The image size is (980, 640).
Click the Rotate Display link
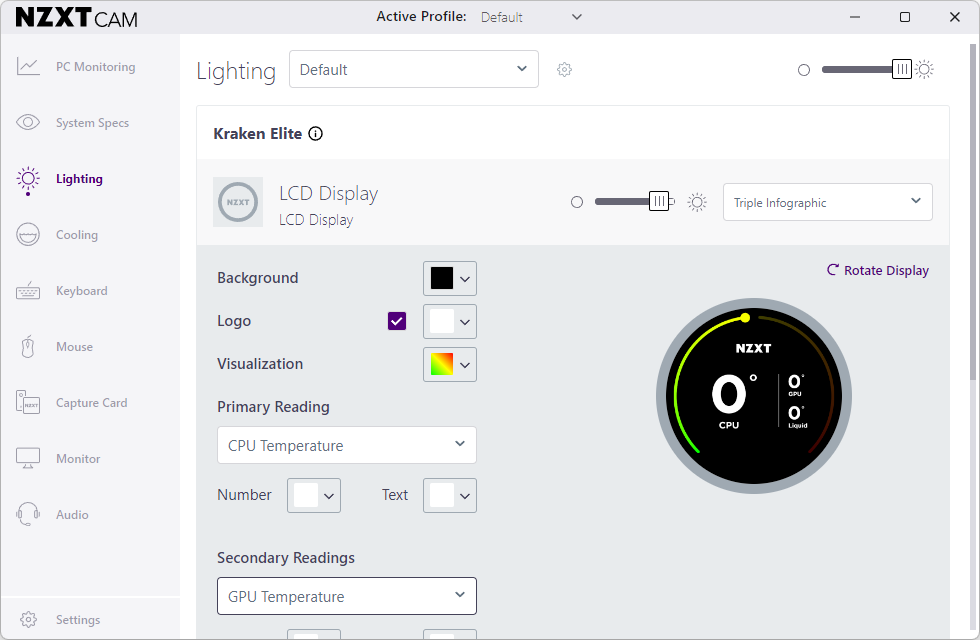877,271
